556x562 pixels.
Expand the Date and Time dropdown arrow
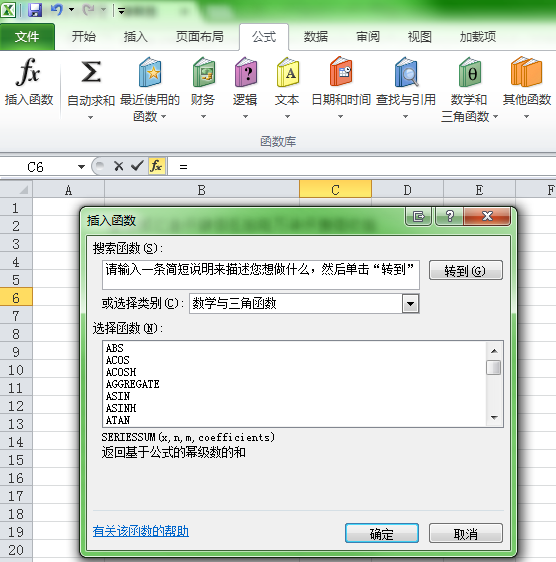click(x=341, y=116)
